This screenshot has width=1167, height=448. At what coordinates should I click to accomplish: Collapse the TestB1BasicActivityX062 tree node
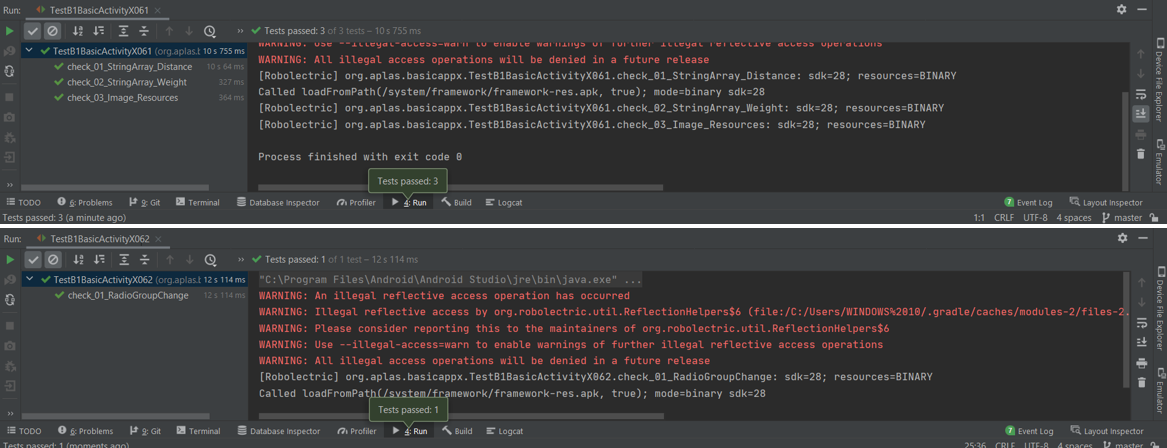click(31, 280)
